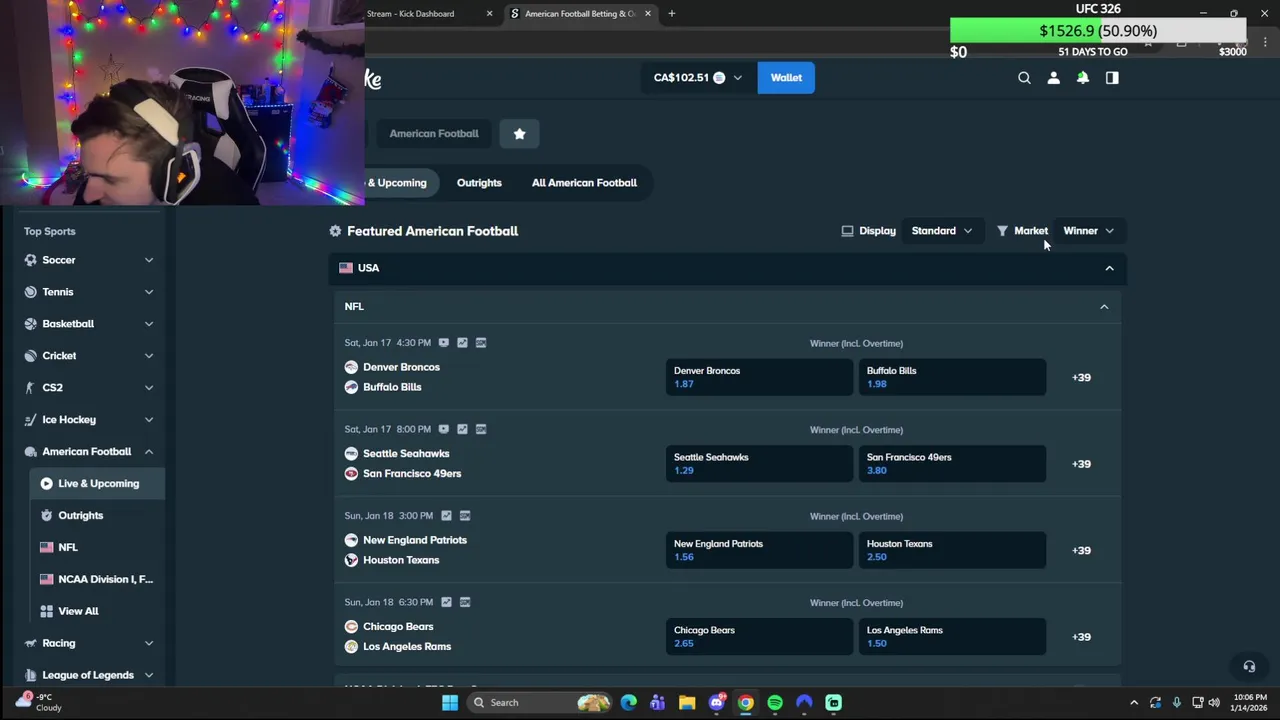Click the Featured American Football gear icon
The height and width of the screenshot is (720, 1280).
tap(335, 231)
